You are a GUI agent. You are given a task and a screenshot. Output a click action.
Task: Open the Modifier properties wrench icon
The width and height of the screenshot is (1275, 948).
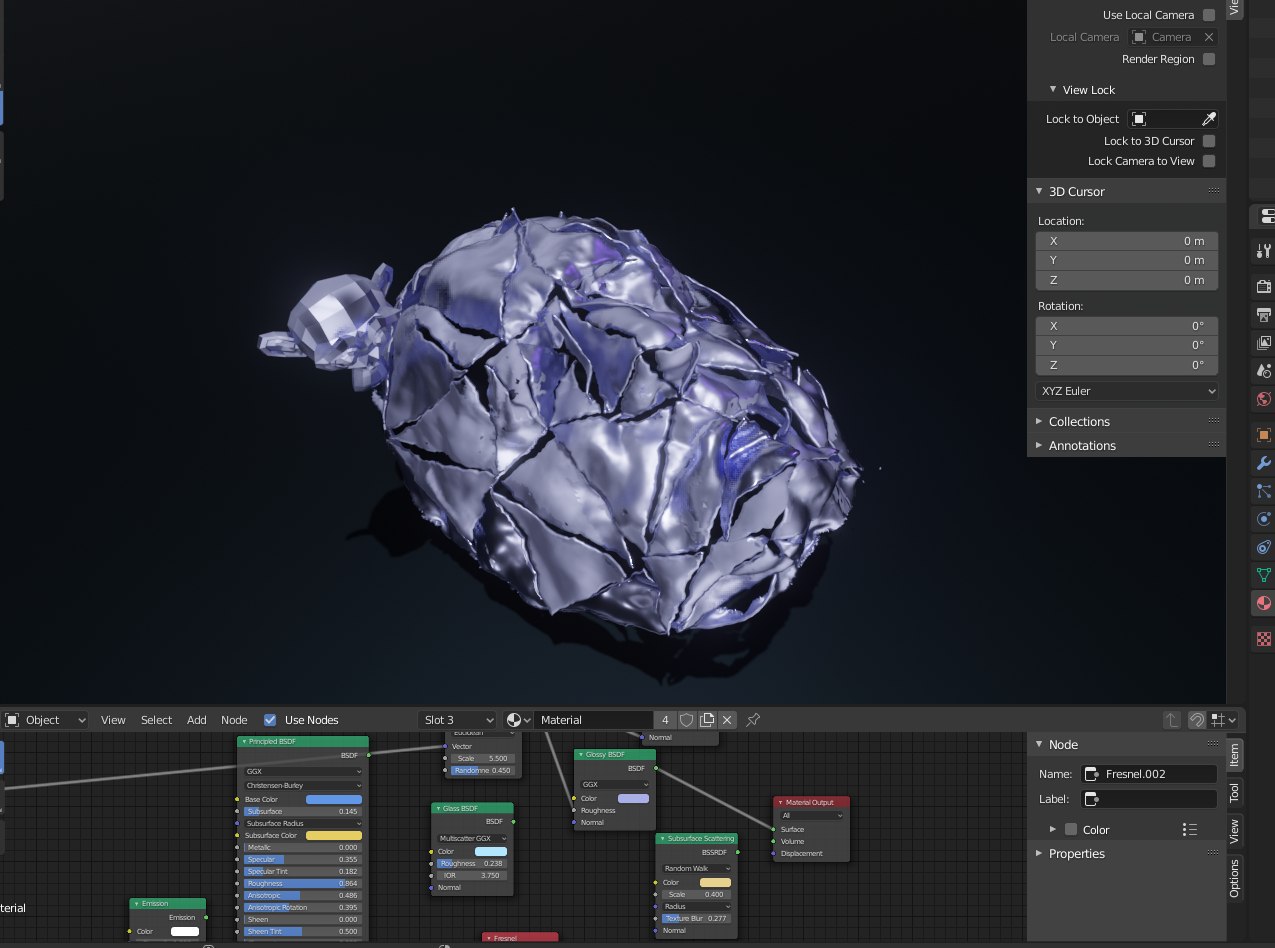click(x=1263, y=464)
